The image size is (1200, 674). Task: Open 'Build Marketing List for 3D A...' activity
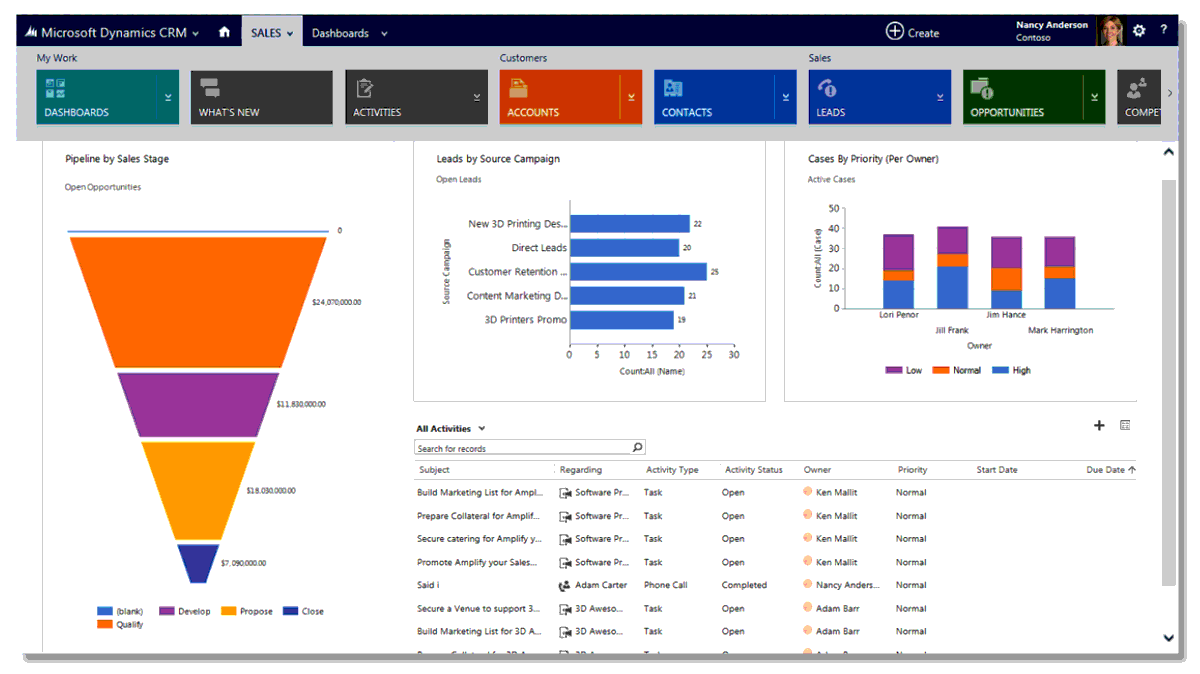pyautogui.click(x=479, y=631)
